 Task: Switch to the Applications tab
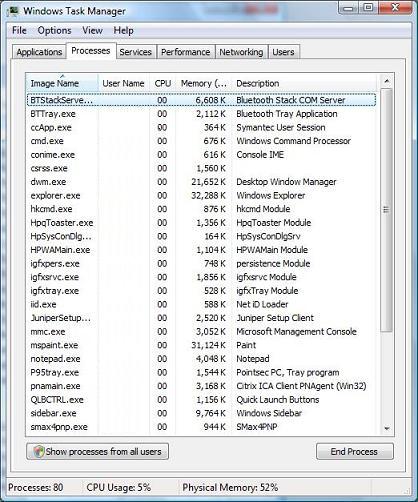click(x=39, y=52)
